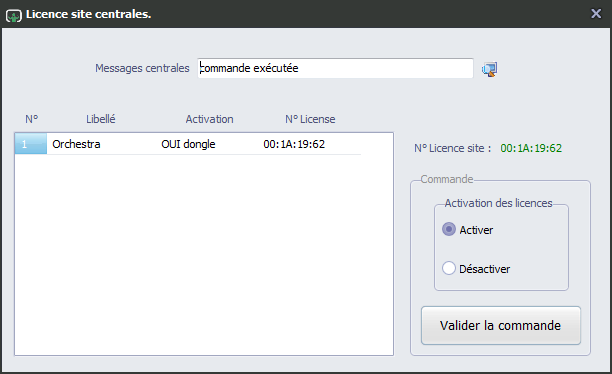
Task: Click the Activation column header
Action: [209, 119]
